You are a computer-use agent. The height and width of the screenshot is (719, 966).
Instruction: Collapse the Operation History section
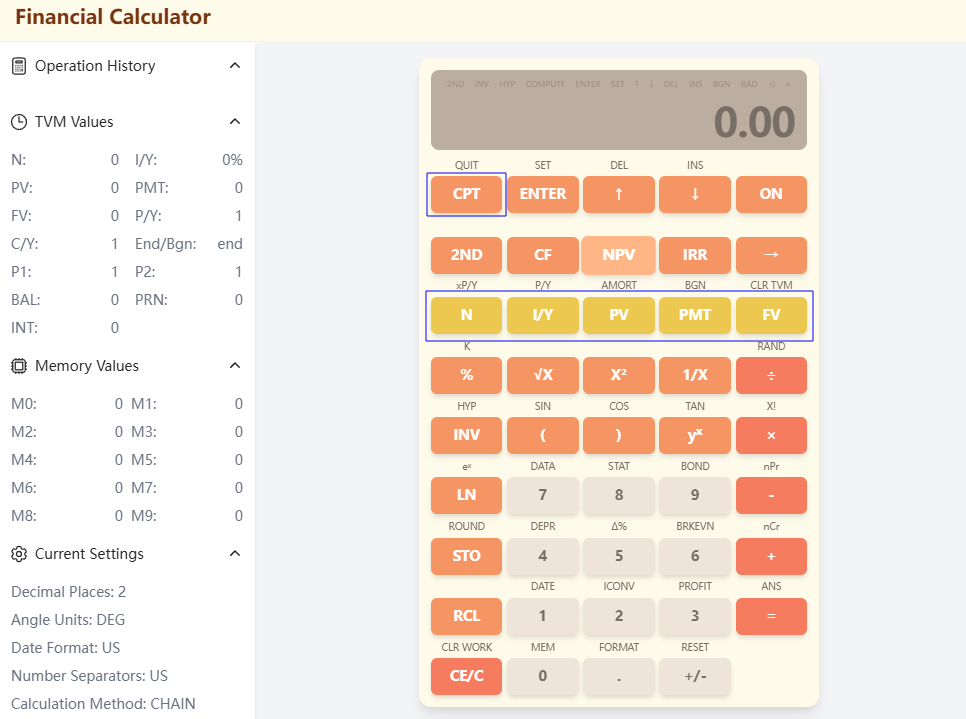click(234, 66)
